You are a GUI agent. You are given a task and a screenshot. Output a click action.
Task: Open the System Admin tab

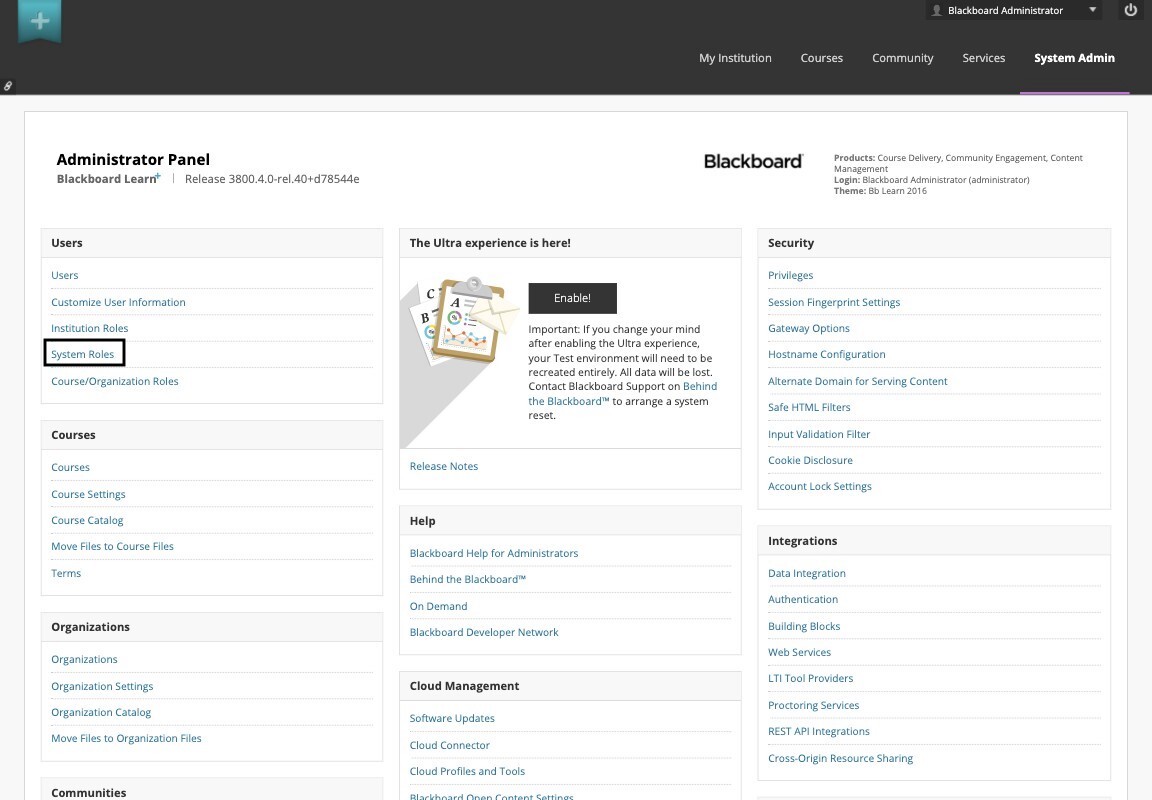click(1074, 58)
